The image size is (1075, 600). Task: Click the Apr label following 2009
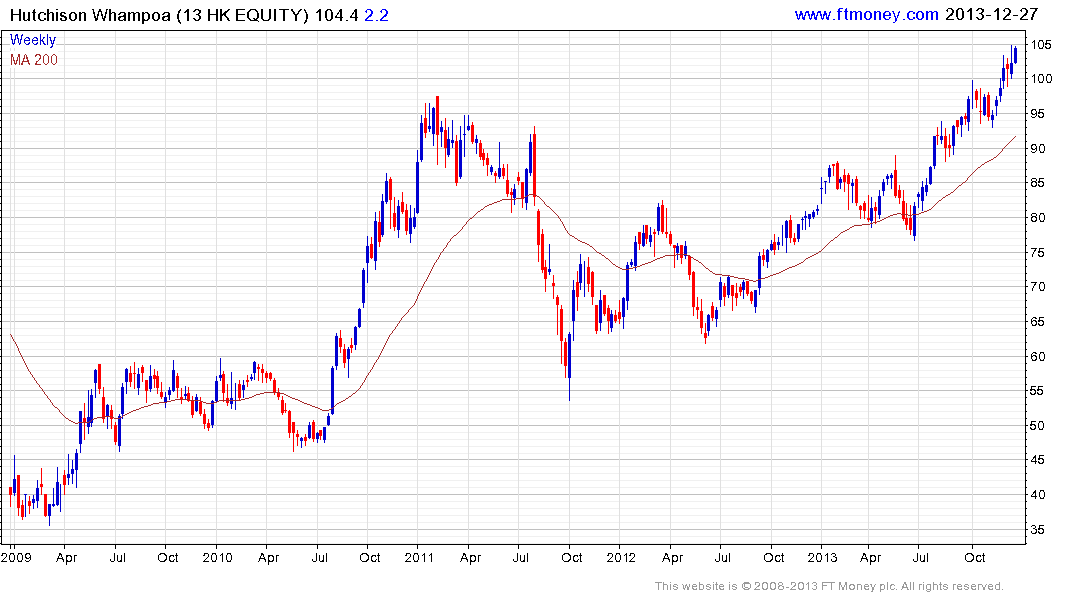[x=67, y=558]
